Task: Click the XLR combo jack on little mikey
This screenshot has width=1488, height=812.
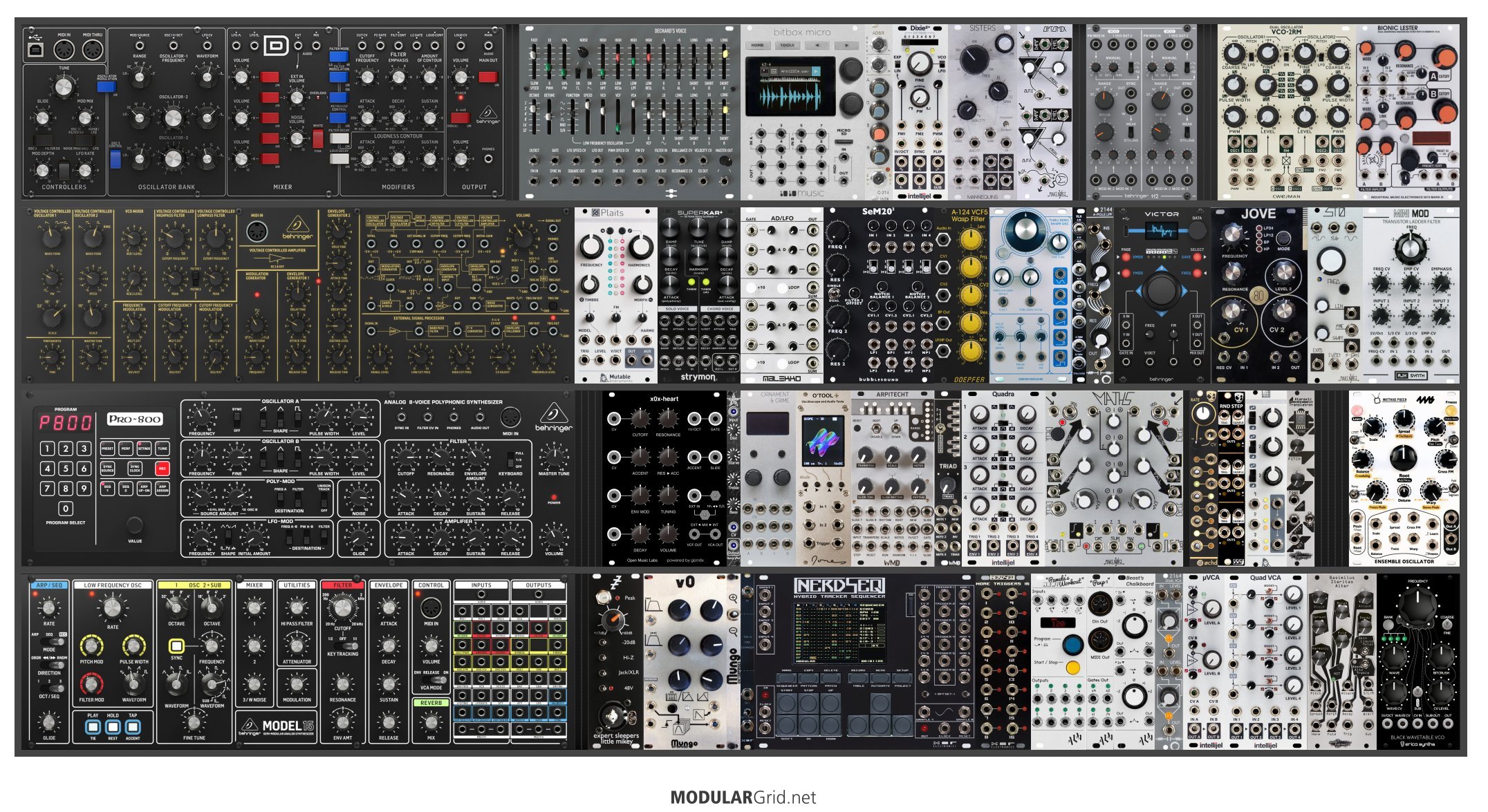Action: (x=613, y=715)
